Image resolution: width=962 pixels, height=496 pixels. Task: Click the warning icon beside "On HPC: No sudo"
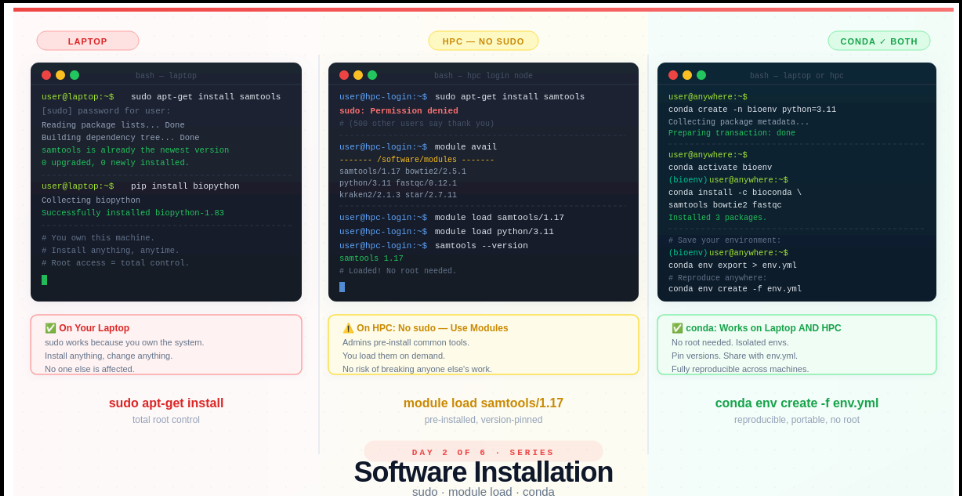pos(348,328)
